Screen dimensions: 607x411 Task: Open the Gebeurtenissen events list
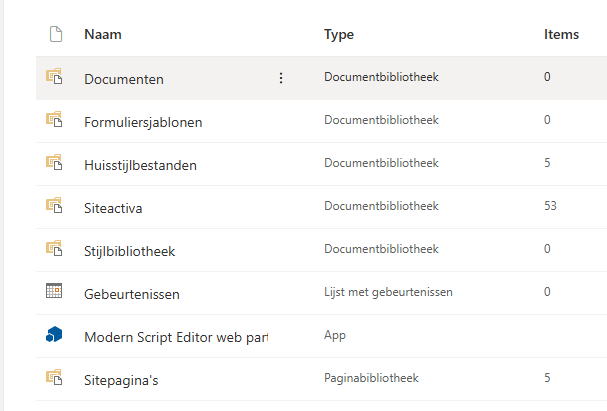(131, 294)
